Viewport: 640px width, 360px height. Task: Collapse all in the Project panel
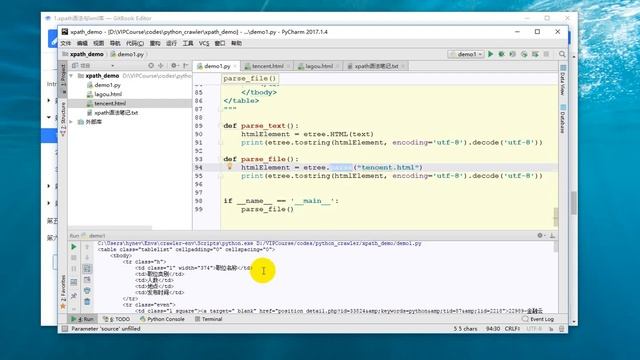tap(161, 65)
